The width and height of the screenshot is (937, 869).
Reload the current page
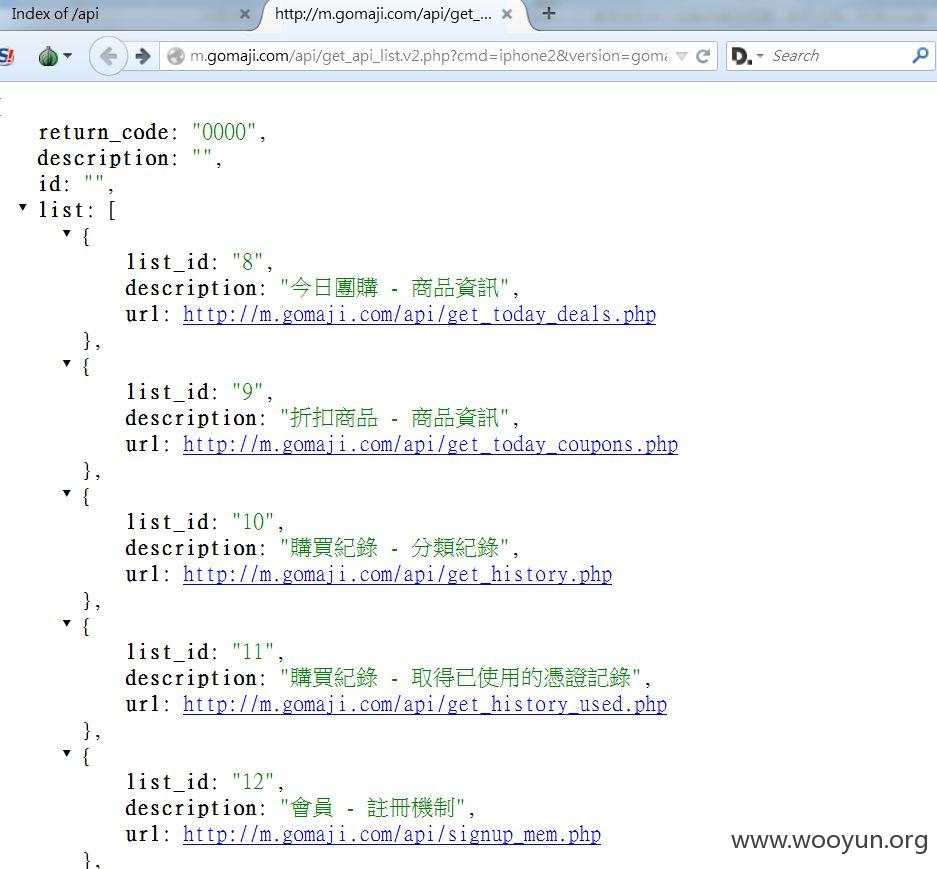point(703,56)
